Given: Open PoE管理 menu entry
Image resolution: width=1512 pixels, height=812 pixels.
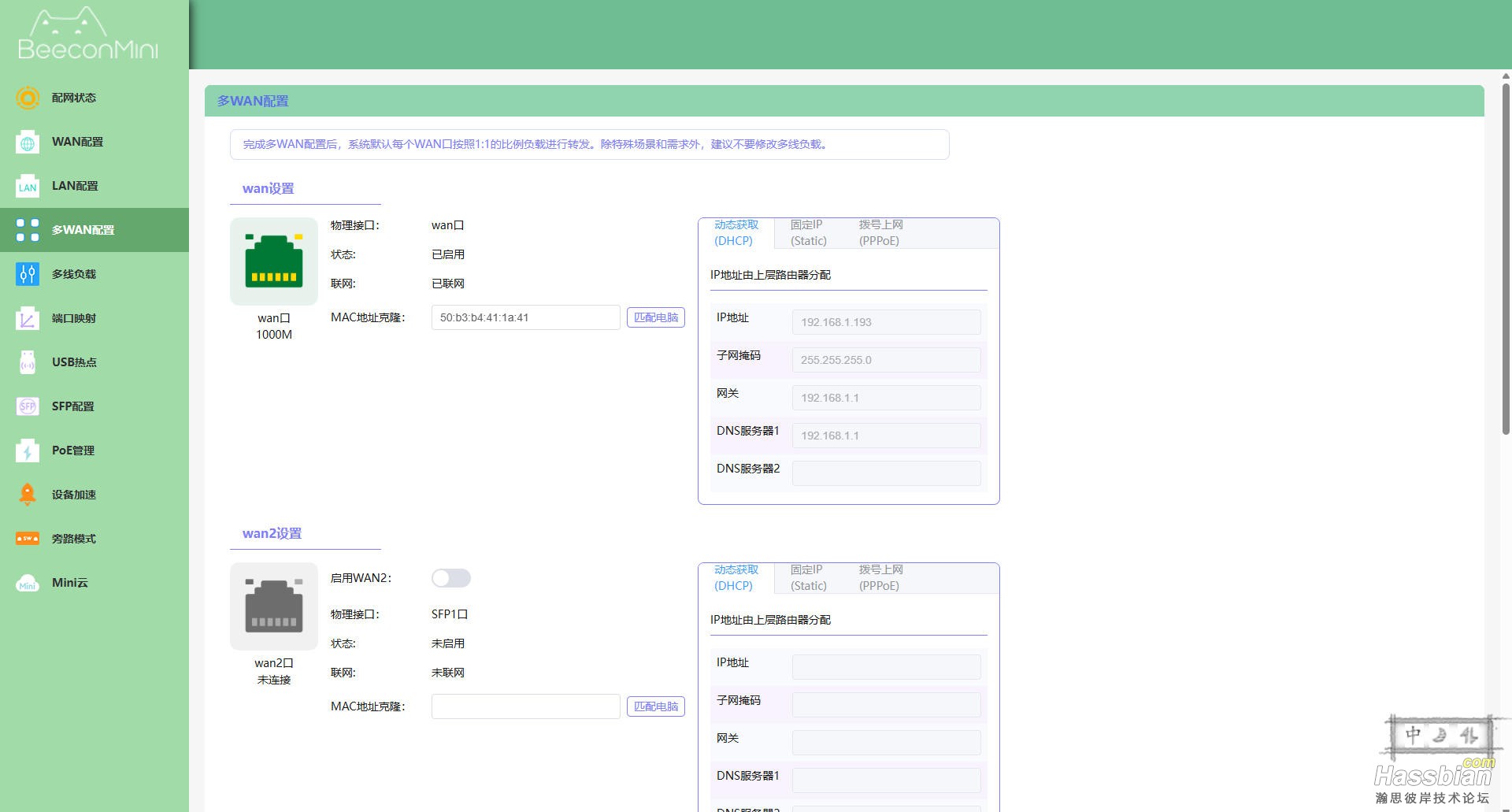Looking at the screenshot, I should (x=94, y=450).
